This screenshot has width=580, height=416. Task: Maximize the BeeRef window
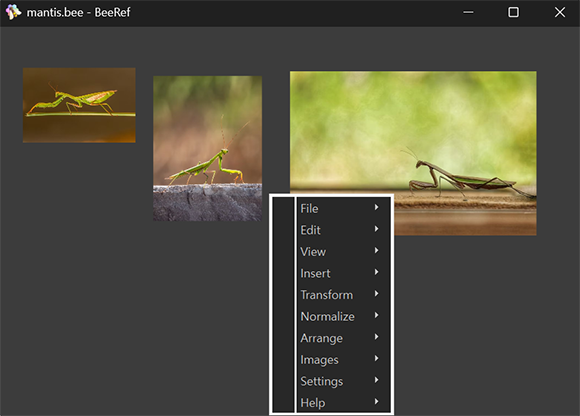pos(513,12)
